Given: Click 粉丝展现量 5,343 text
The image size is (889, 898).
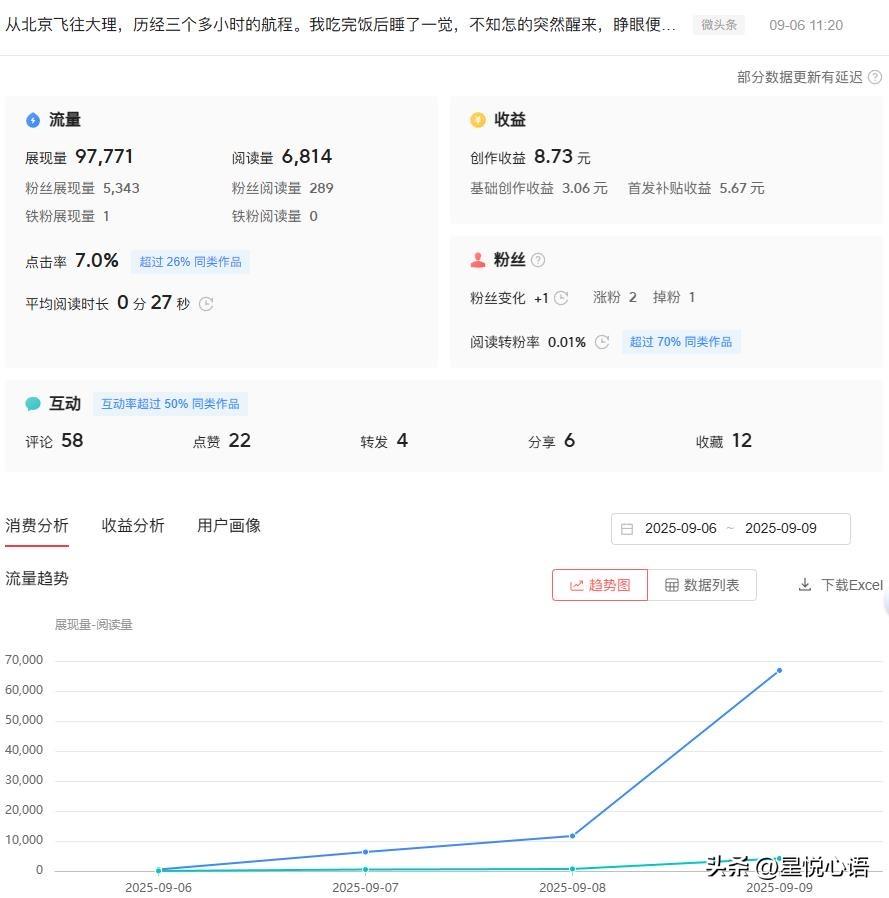Looking at the screenshot, I should [x=82, y=188].
